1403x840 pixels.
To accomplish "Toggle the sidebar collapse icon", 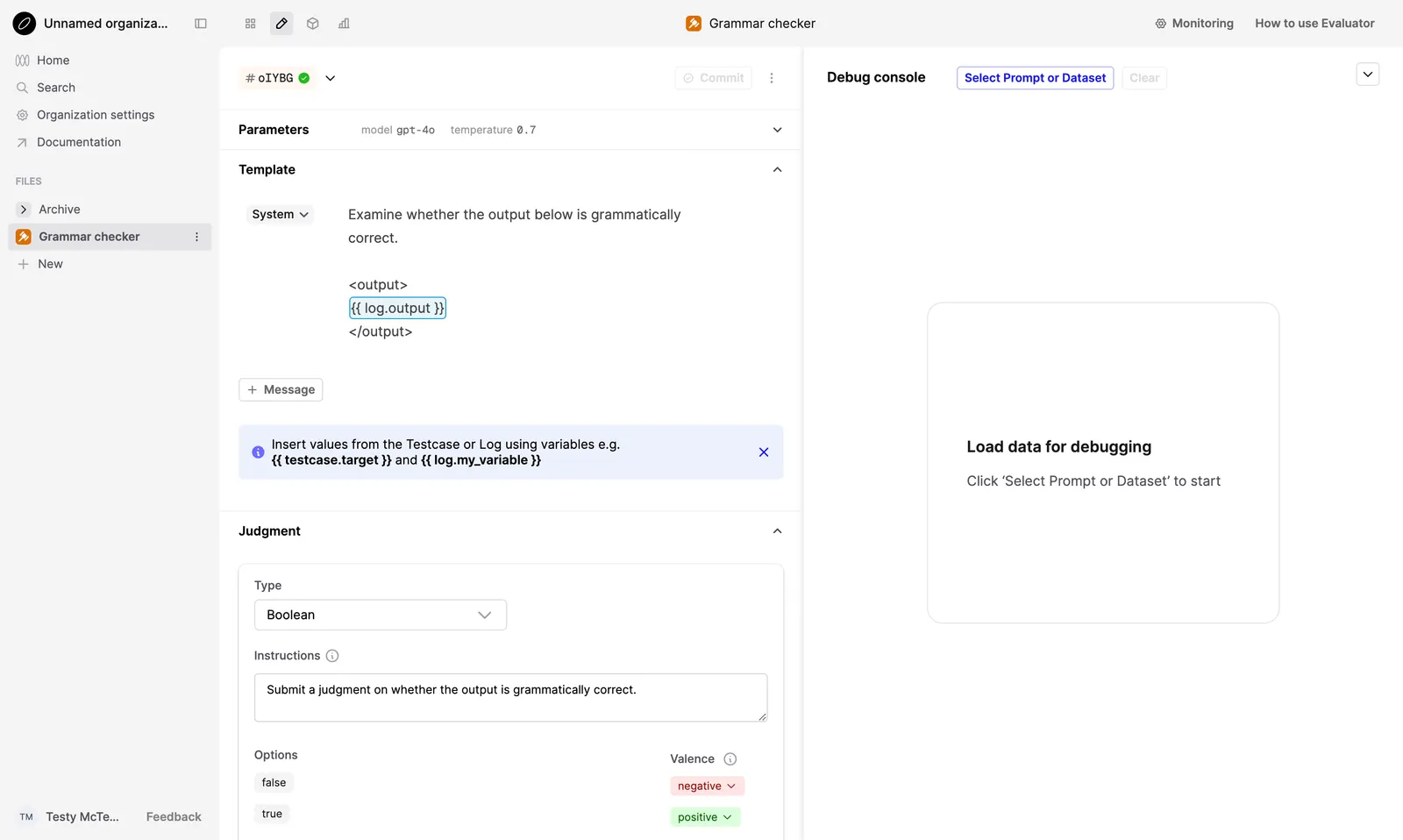I will point(201,24).
